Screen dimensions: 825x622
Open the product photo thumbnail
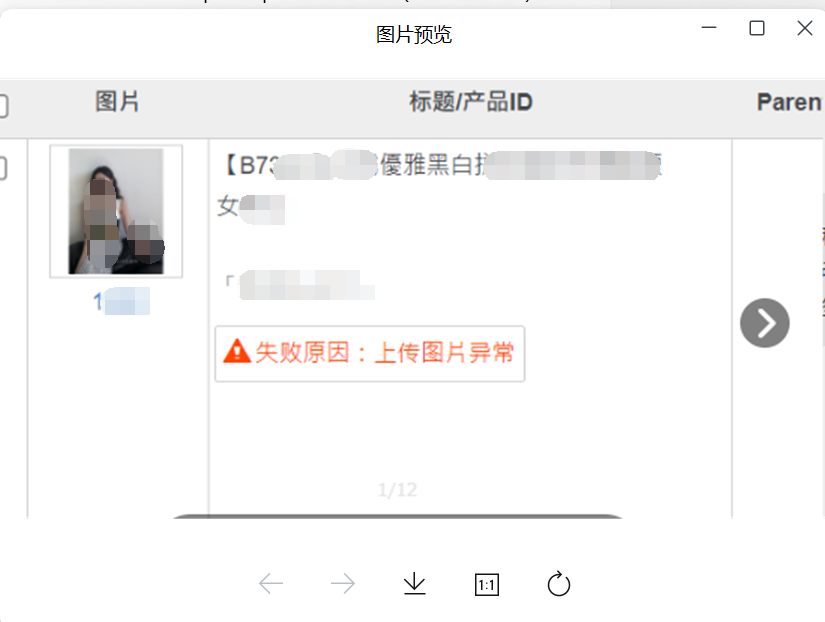click(116, 211)
